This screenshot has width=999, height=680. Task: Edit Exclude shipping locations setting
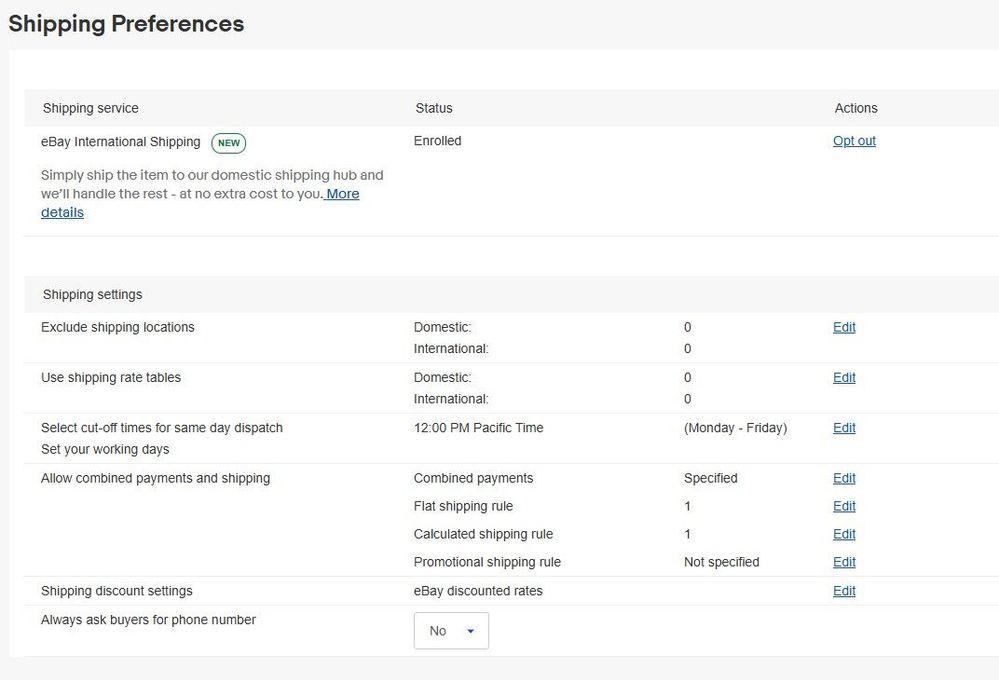[844, 327]
